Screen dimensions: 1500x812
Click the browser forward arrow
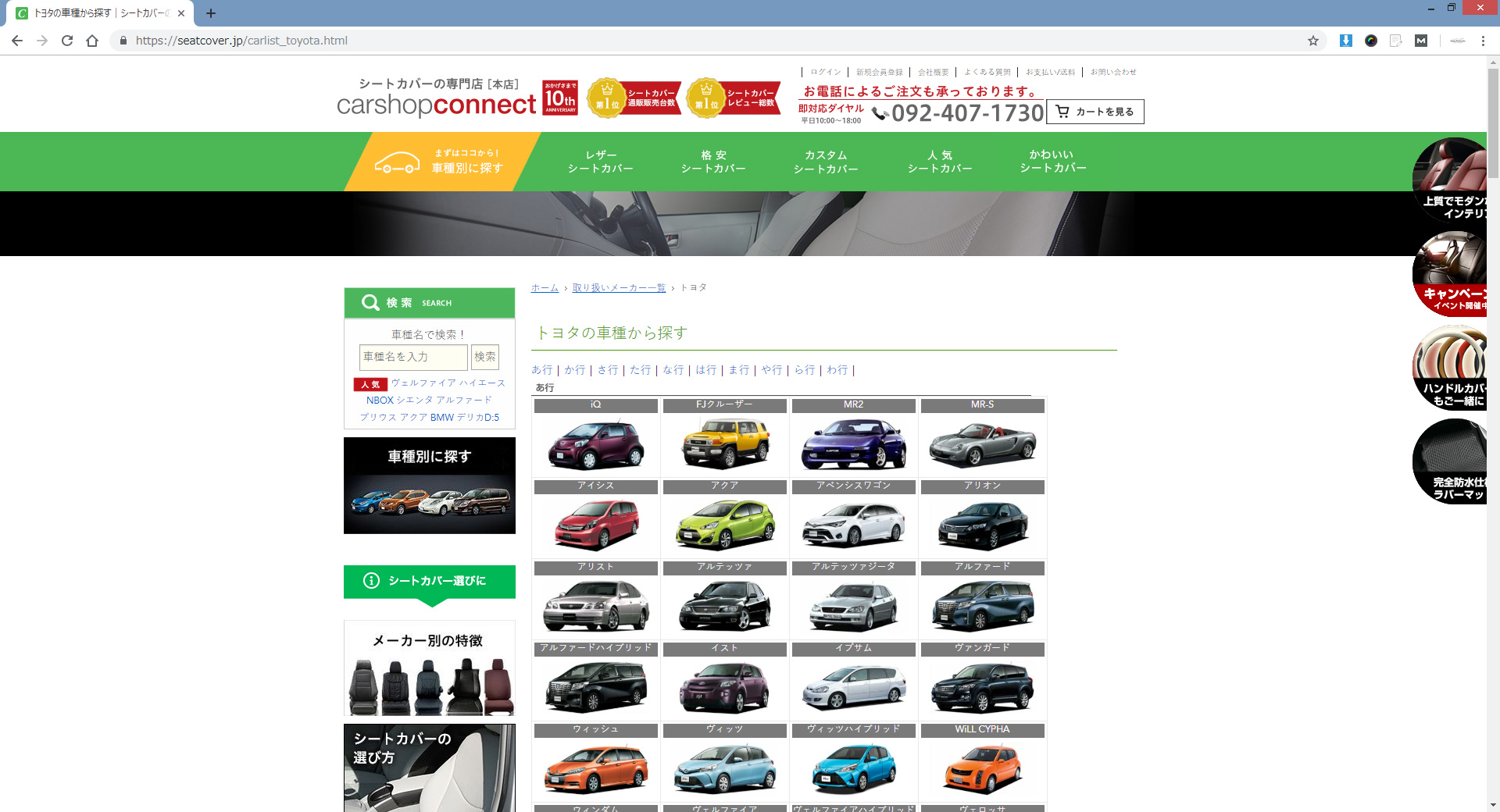(x=42, y=41)
